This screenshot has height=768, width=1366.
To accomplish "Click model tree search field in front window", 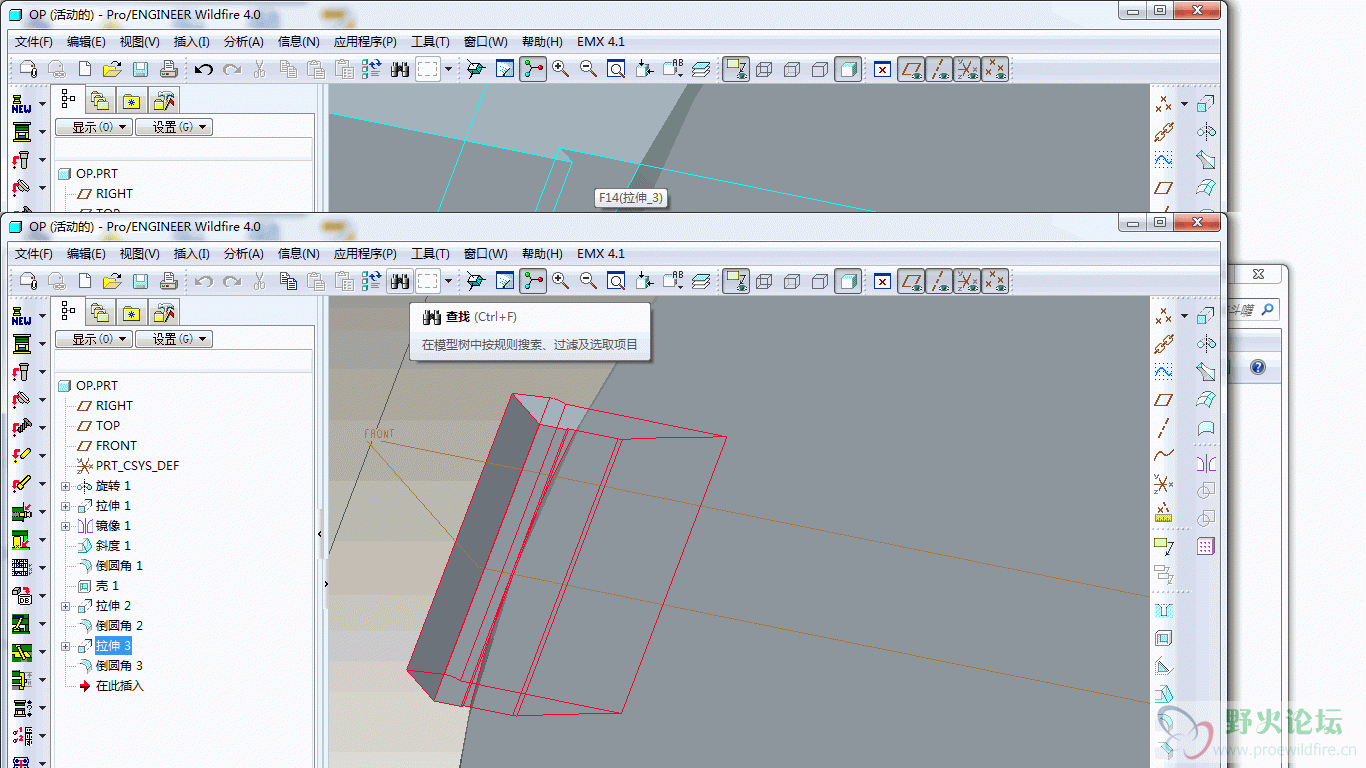I will pyautogui.click(x=183, y=361).
